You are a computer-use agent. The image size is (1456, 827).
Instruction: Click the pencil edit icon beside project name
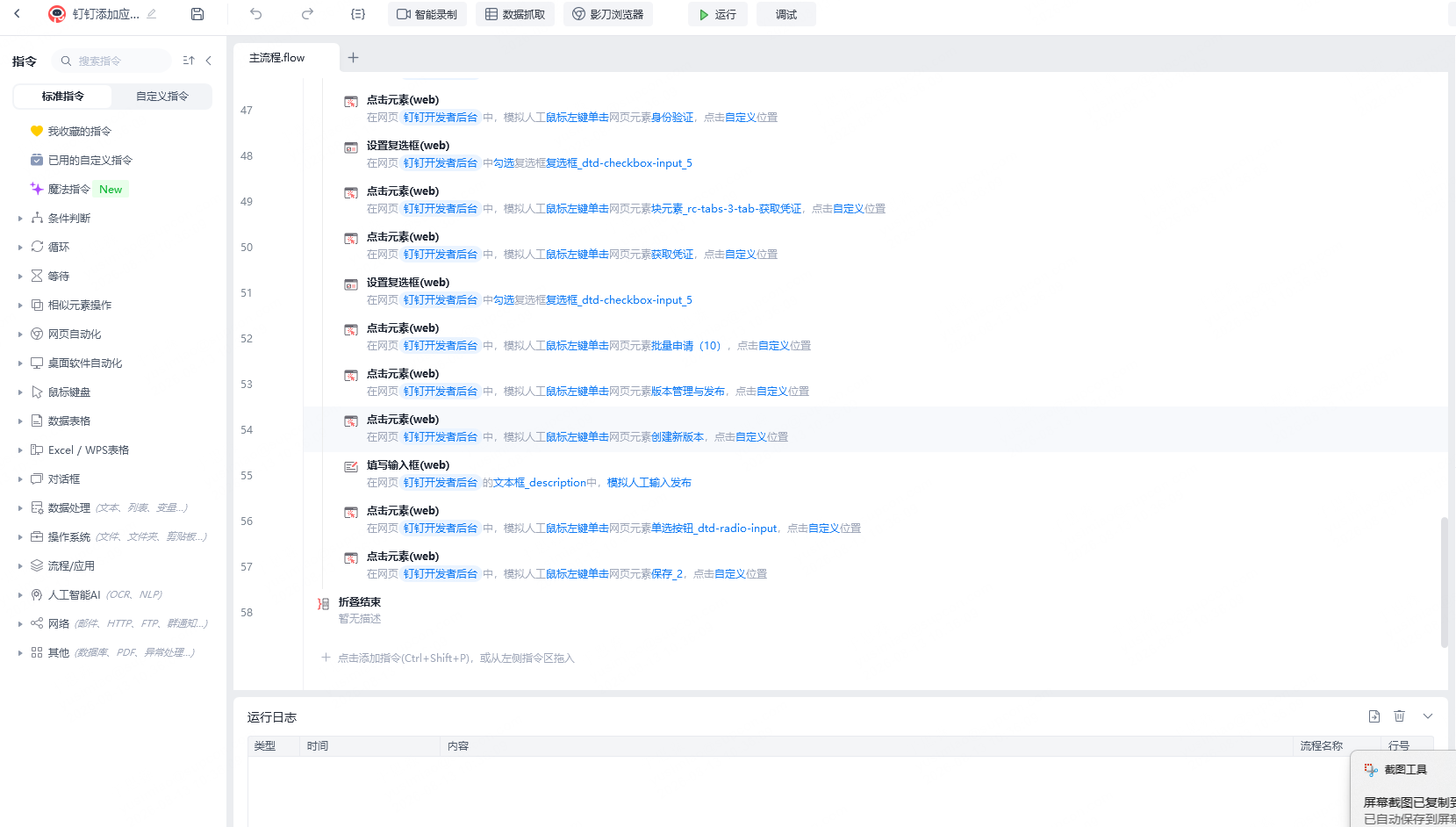pyautogui.click(x=152, y=14)
